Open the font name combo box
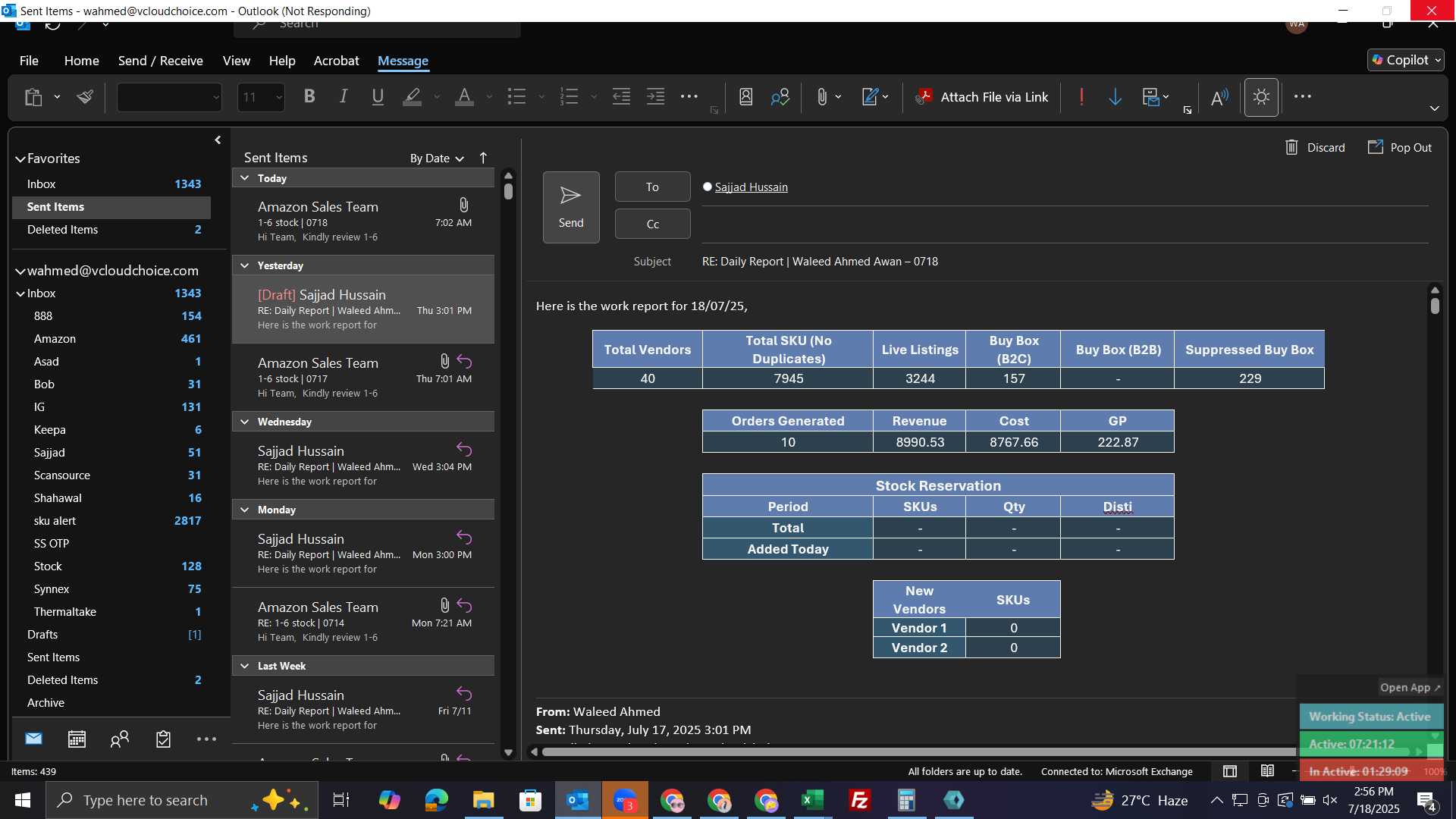Image resolution: width=1456 pixels, height=819 pixels. coord(169,97)
